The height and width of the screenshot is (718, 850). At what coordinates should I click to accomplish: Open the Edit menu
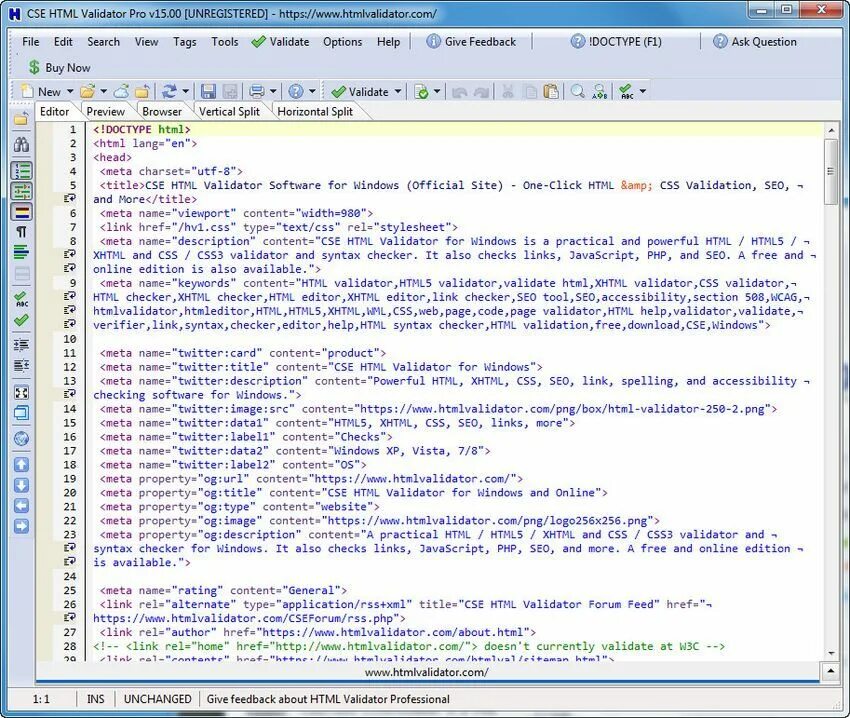(x=63, y=42)
